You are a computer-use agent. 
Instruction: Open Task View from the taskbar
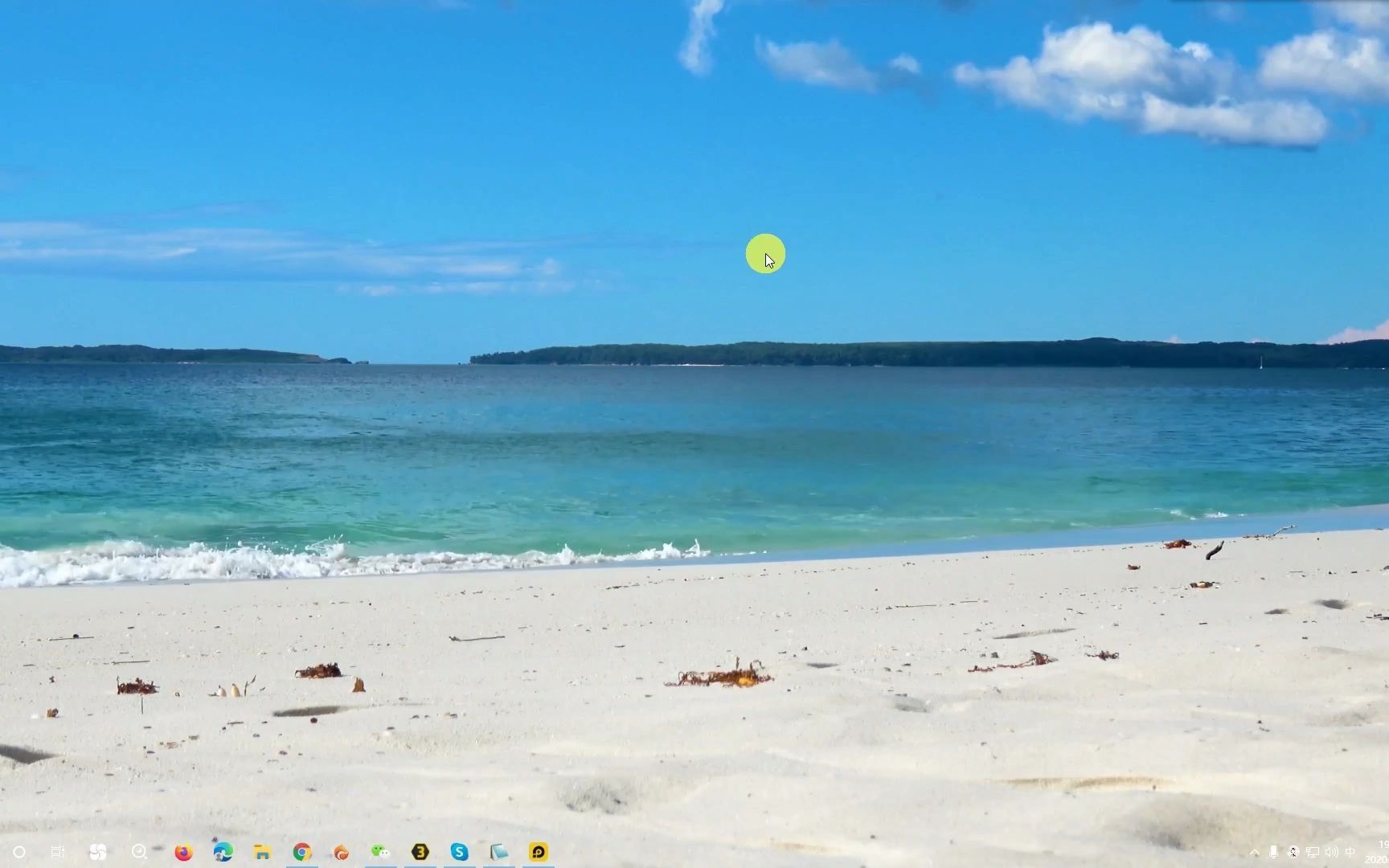pos(58,852)
